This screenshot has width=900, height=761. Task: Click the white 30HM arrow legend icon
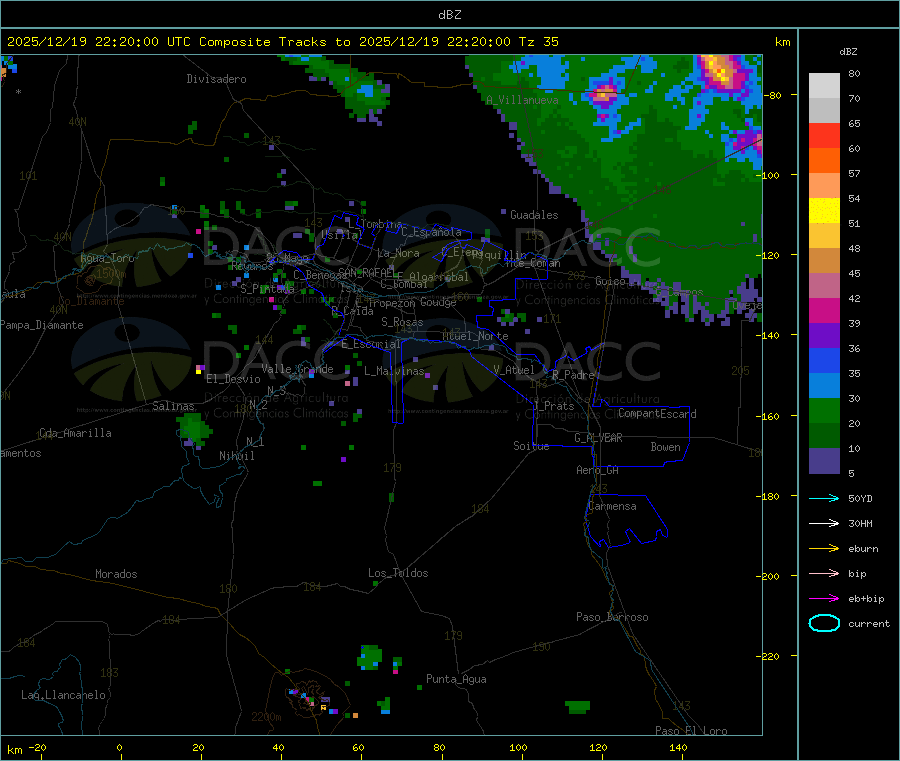[824, 523]
